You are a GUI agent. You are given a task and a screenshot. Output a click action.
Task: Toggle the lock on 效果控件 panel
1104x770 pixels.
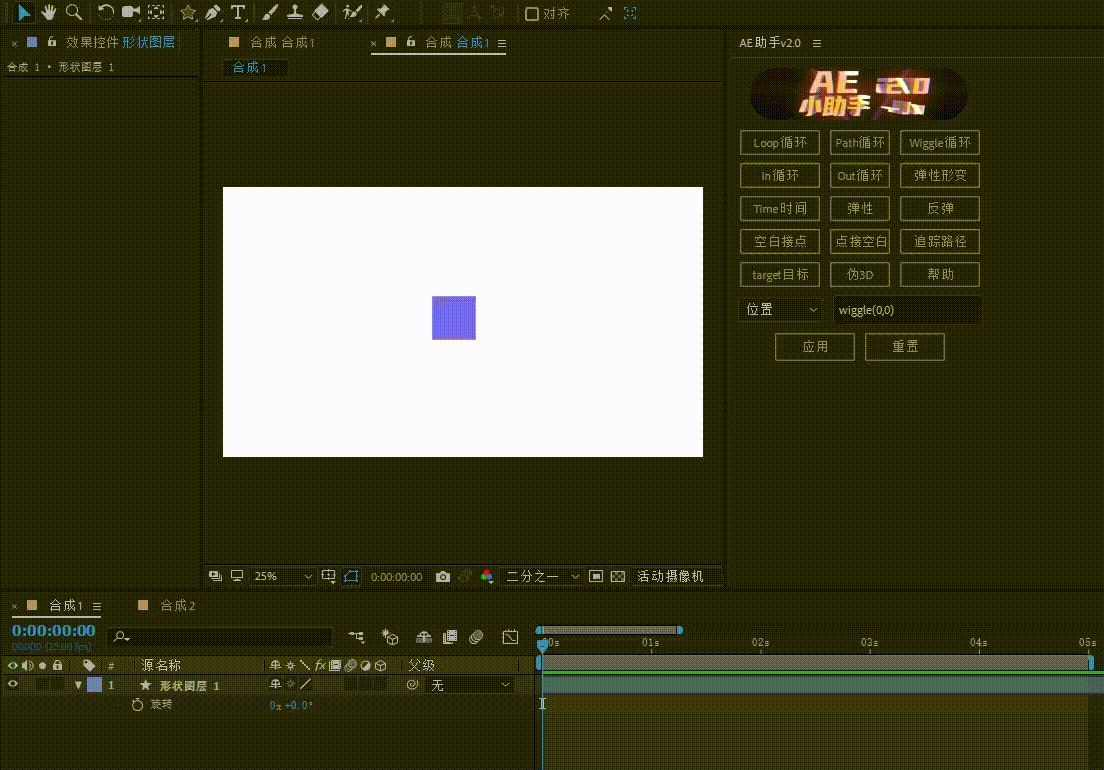(x=51, y=42)
